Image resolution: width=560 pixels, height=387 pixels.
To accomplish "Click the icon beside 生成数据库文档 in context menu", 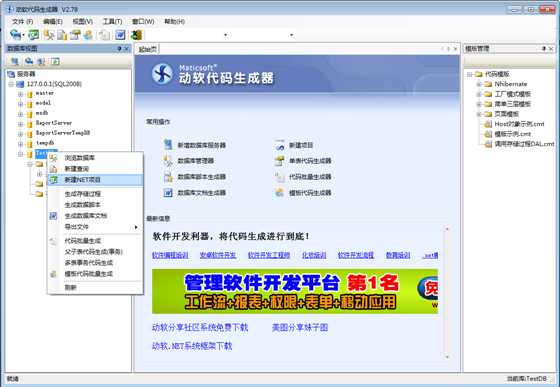I will 53,216.
